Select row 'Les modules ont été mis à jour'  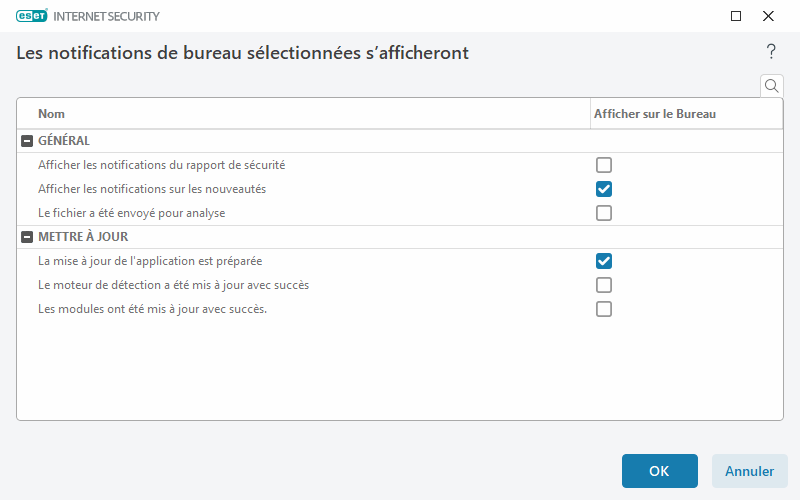[x=152, y=309]
